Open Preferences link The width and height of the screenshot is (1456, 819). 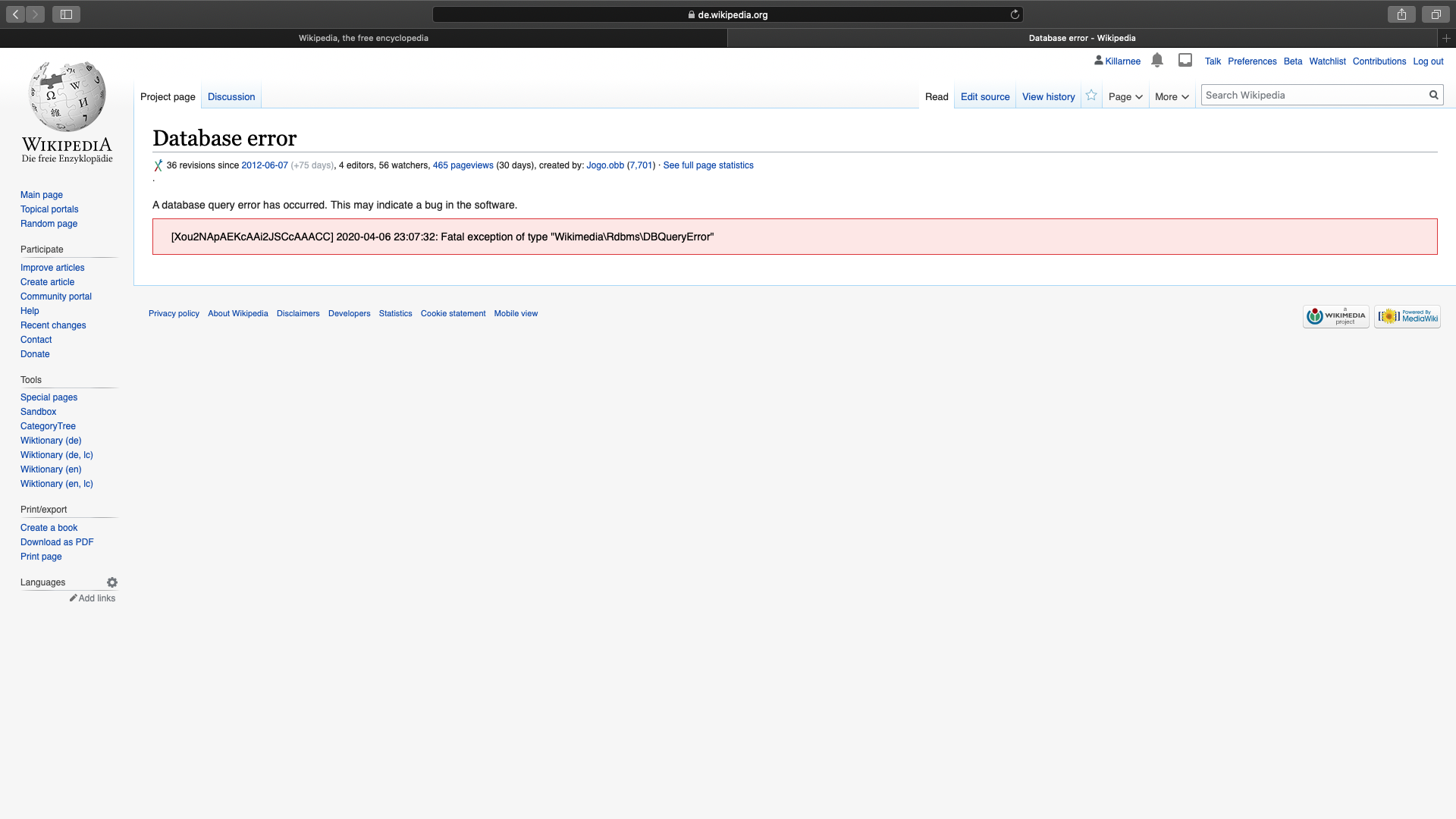coord(1252,61)
